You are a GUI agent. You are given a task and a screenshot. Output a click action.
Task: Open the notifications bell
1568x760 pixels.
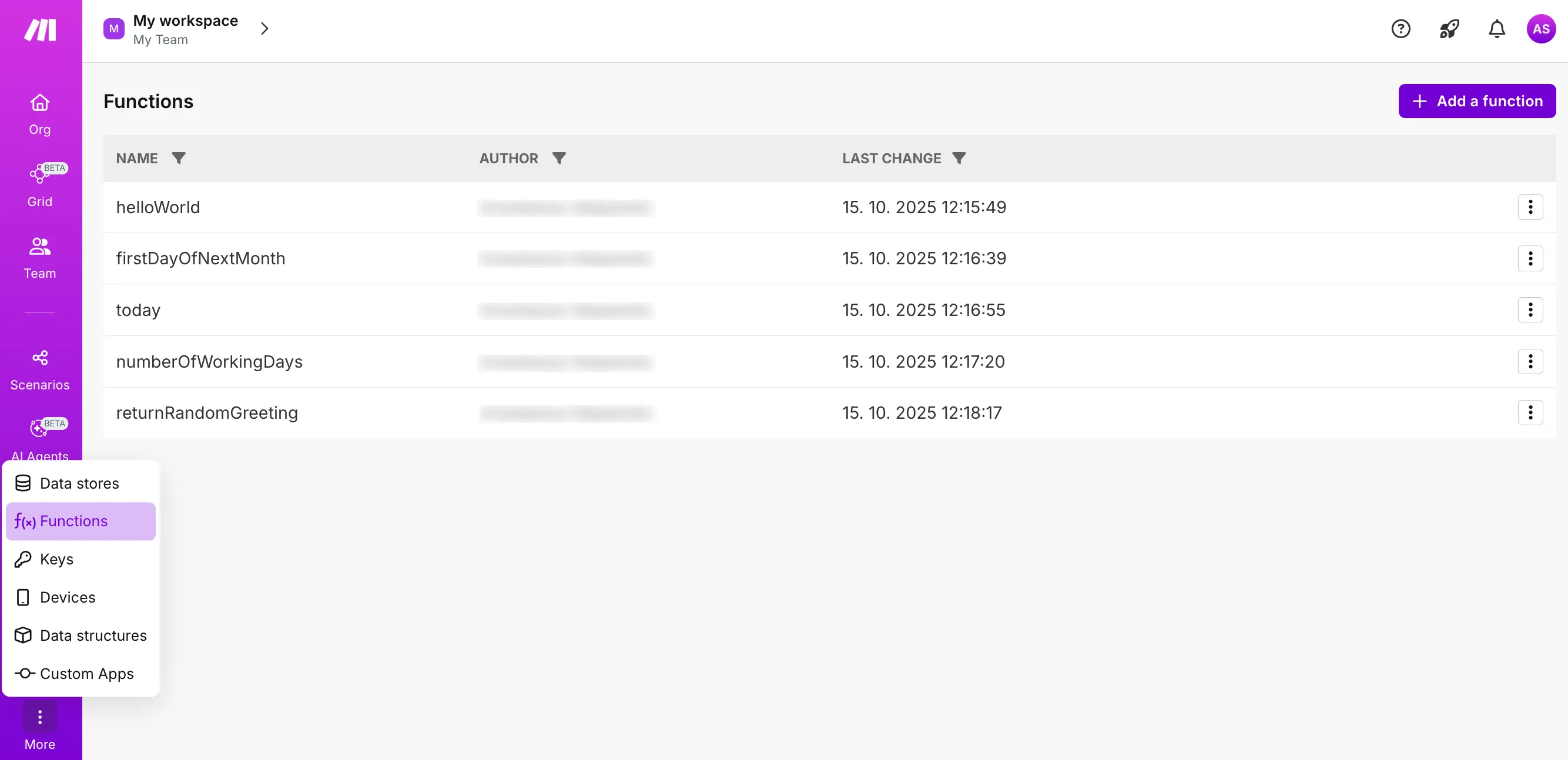point(1497,29)
